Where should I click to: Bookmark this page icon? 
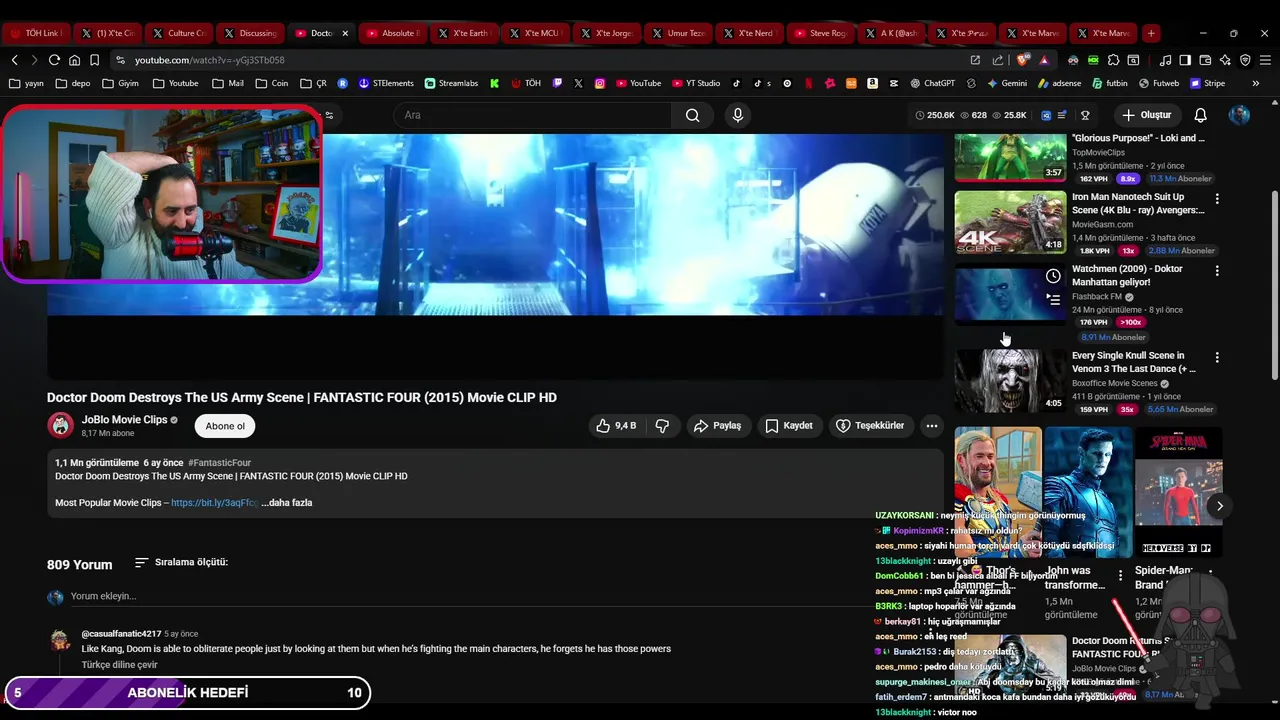[94, 60]
